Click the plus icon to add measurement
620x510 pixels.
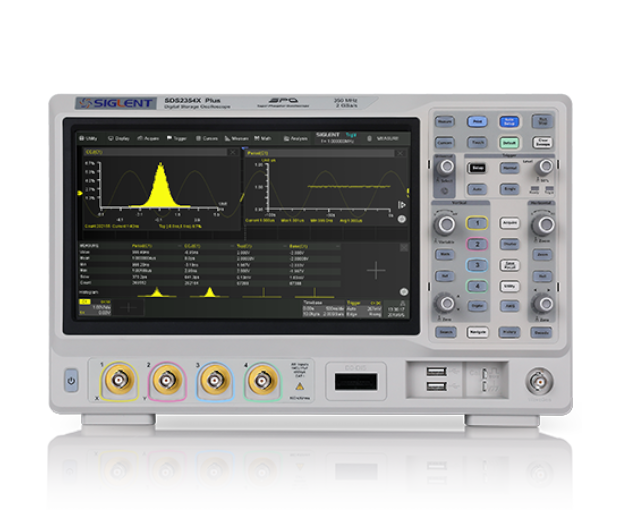pyautogui.click(x=376, y=269)
